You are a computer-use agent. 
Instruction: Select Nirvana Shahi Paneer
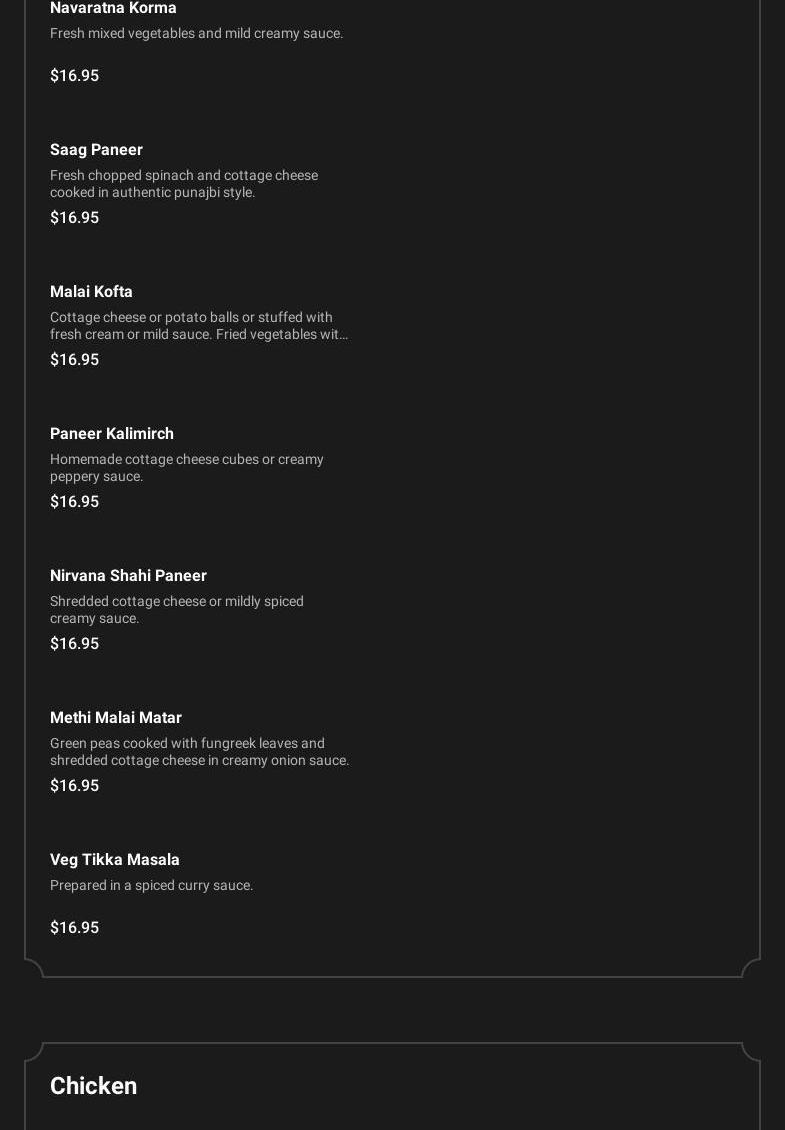click(x=128, y=575)
